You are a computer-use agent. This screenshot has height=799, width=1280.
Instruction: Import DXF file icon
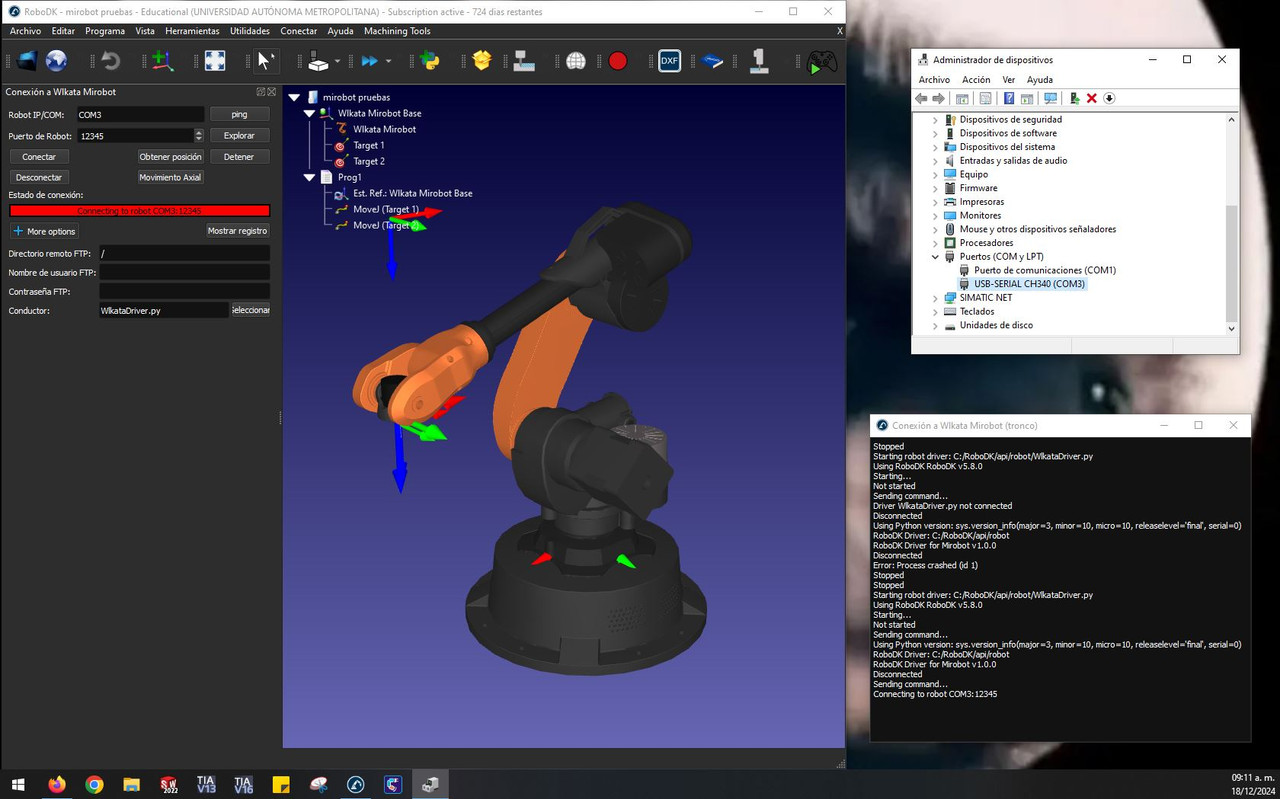click(669, 61)
